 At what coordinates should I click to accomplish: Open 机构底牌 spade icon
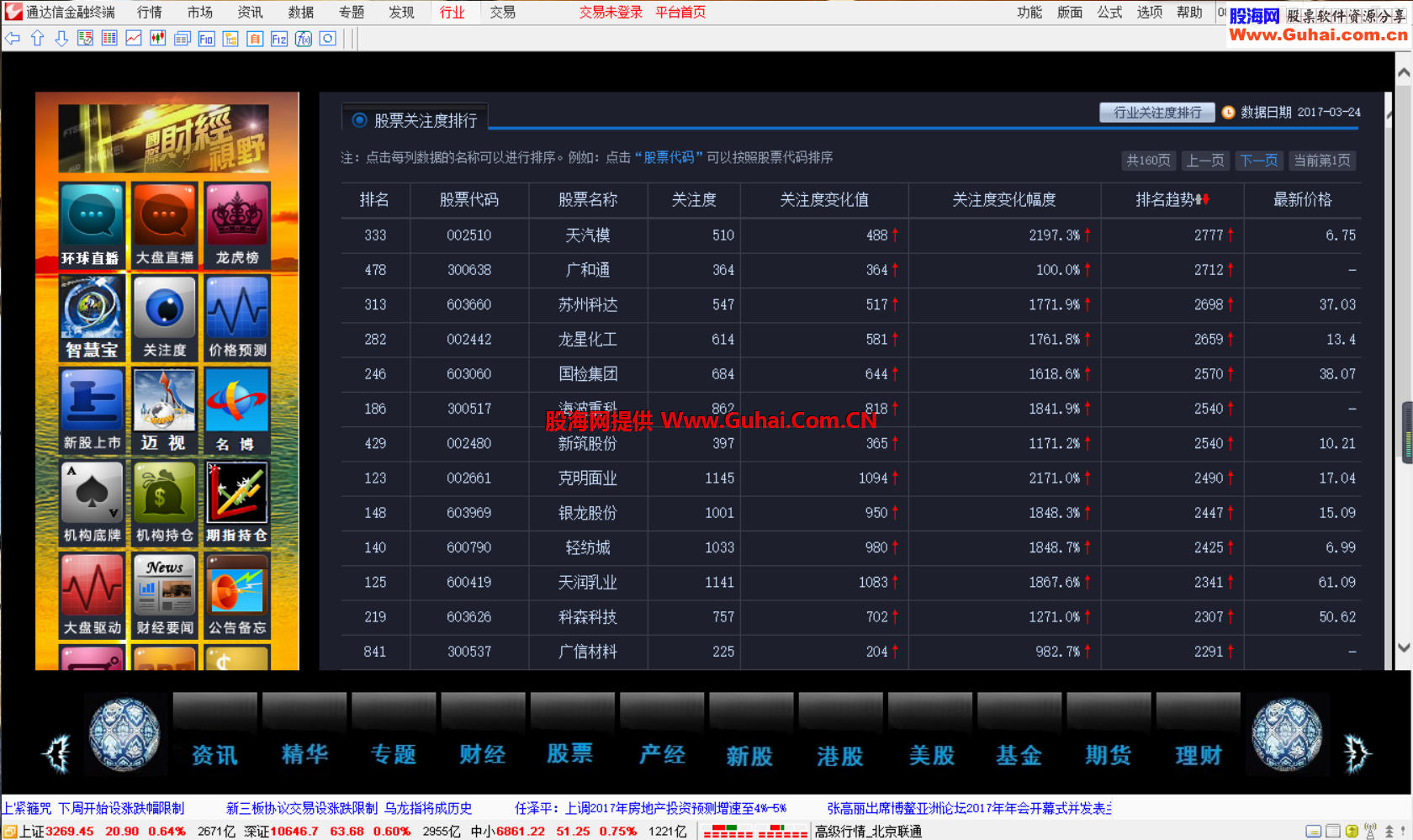[92, 503]
